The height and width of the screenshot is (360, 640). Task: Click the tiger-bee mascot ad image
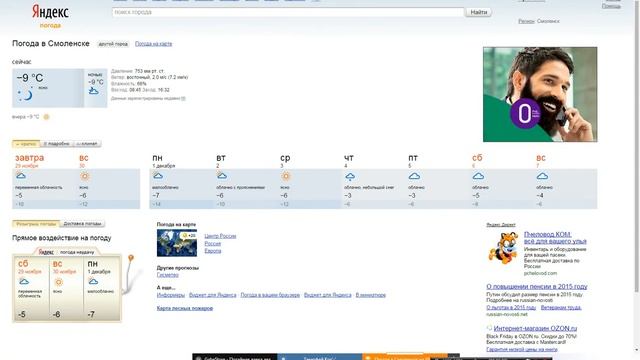(503, 248)
